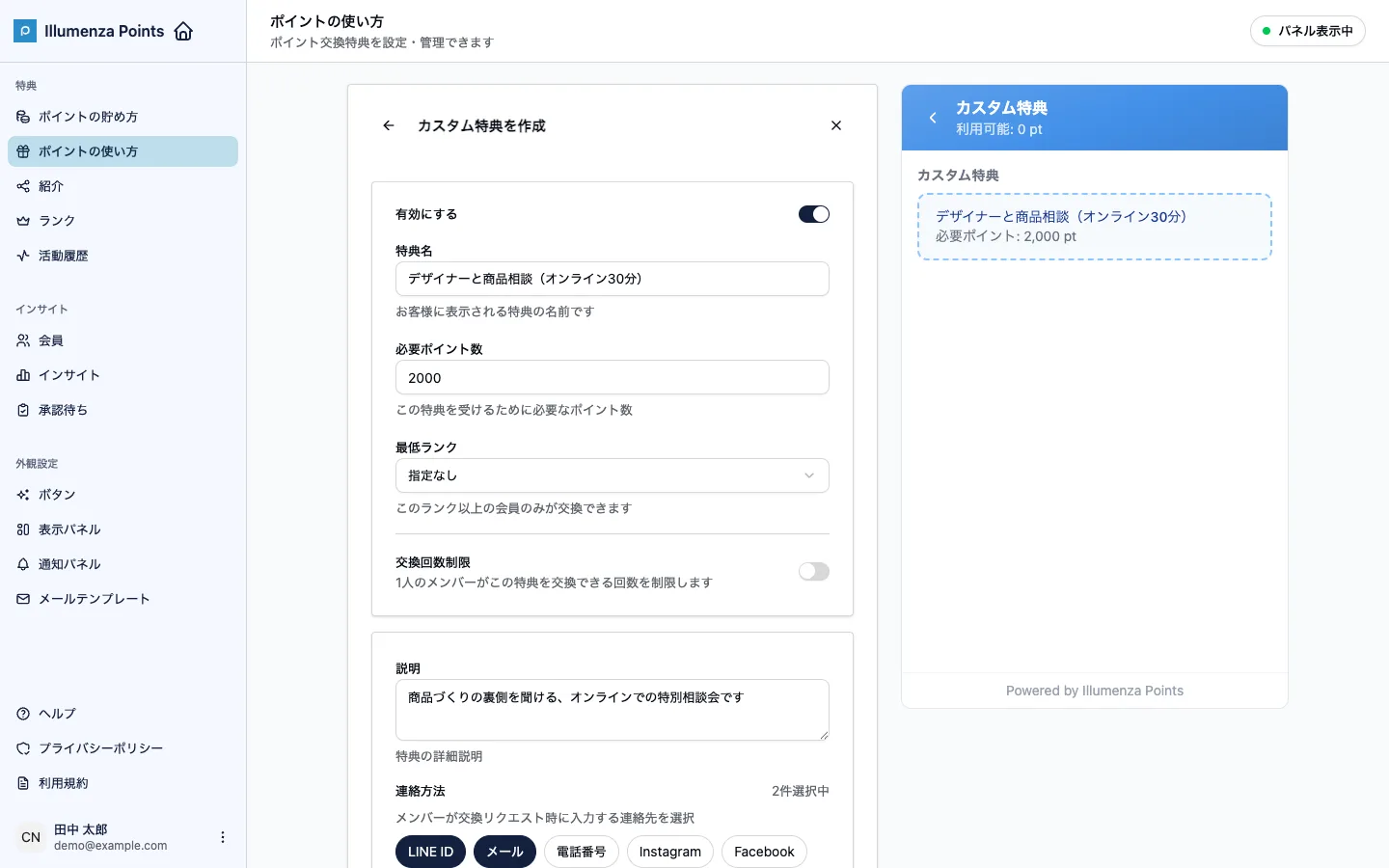The width and height of the screenshot is (1389, 868).
Task: Toggle the 有効にする switch off
Action: coord(814,214)
